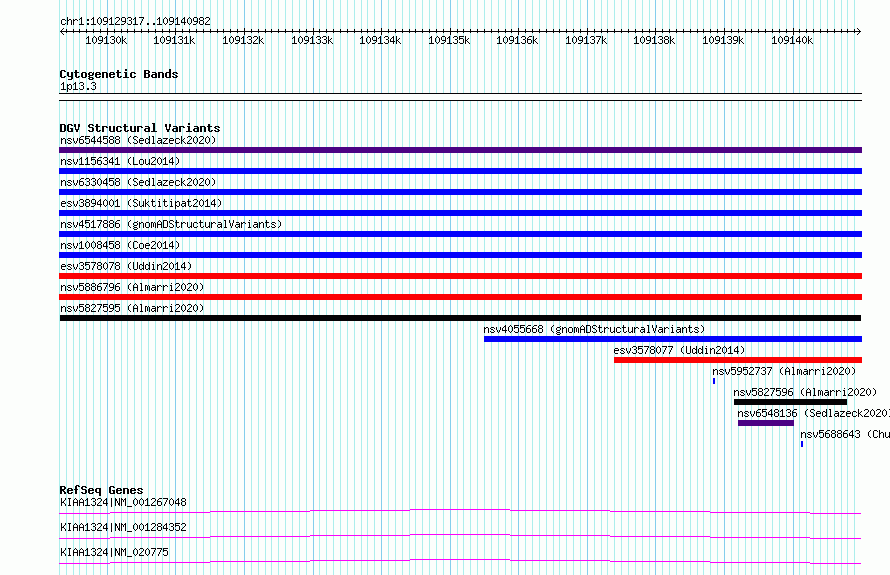Select the tiny blue nsv5688643 marker
This screenshot has height=575, width=890.
(x=801, y=444)
